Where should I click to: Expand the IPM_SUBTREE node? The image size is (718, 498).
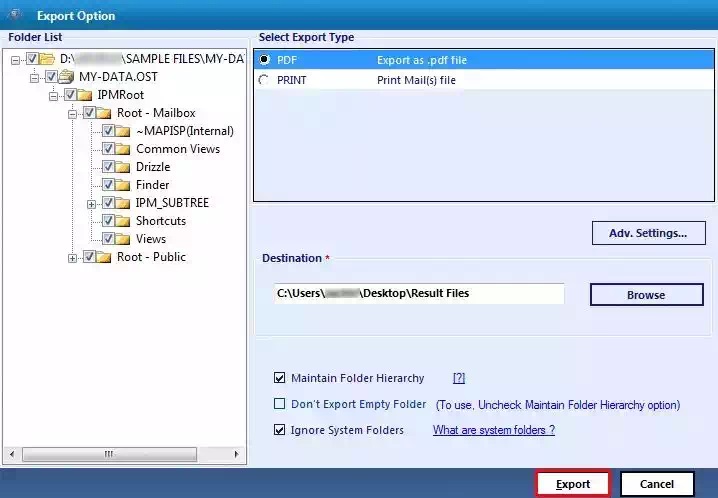(92, 204)
